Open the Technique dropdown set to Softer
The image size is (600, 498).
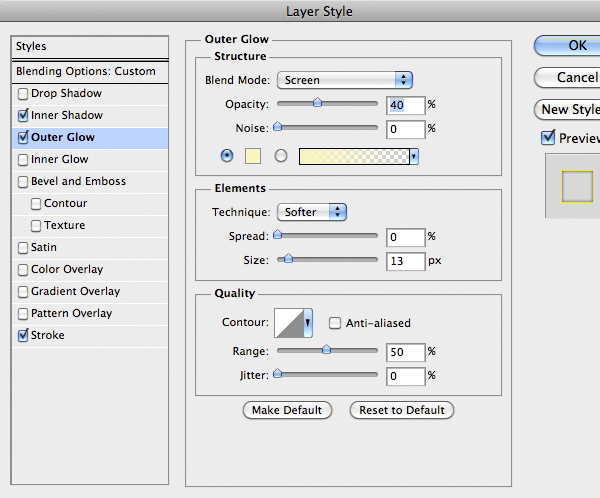[x=310, y=212]
